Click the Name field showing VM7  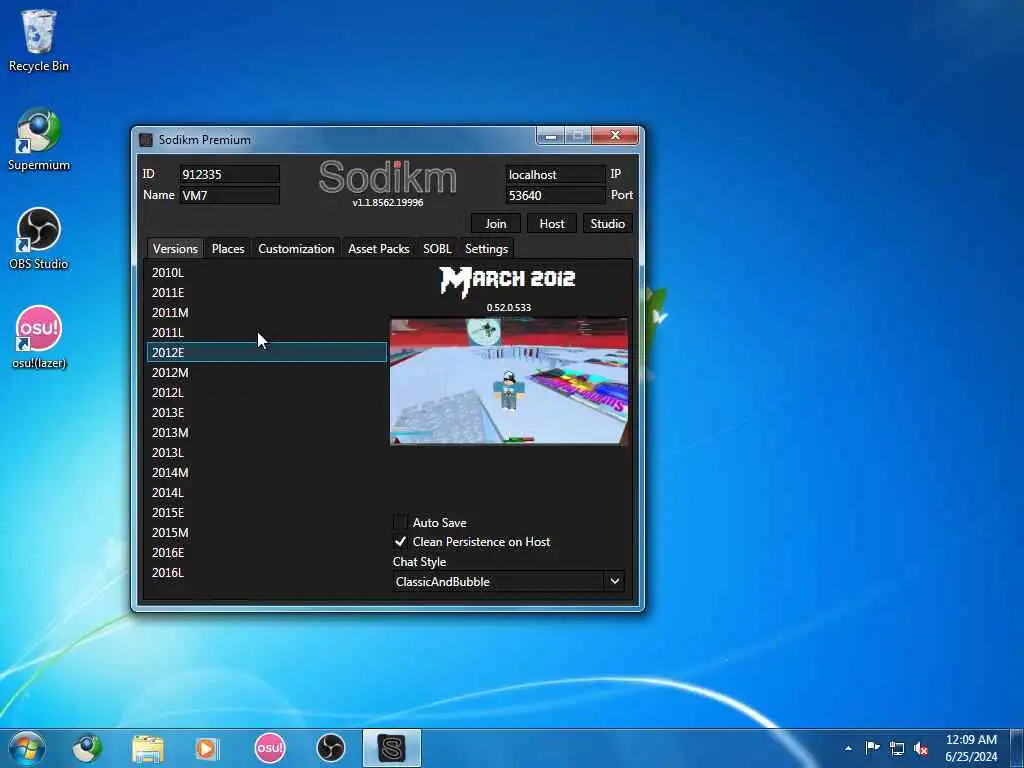pyautogui.click(x=230, y=195)
